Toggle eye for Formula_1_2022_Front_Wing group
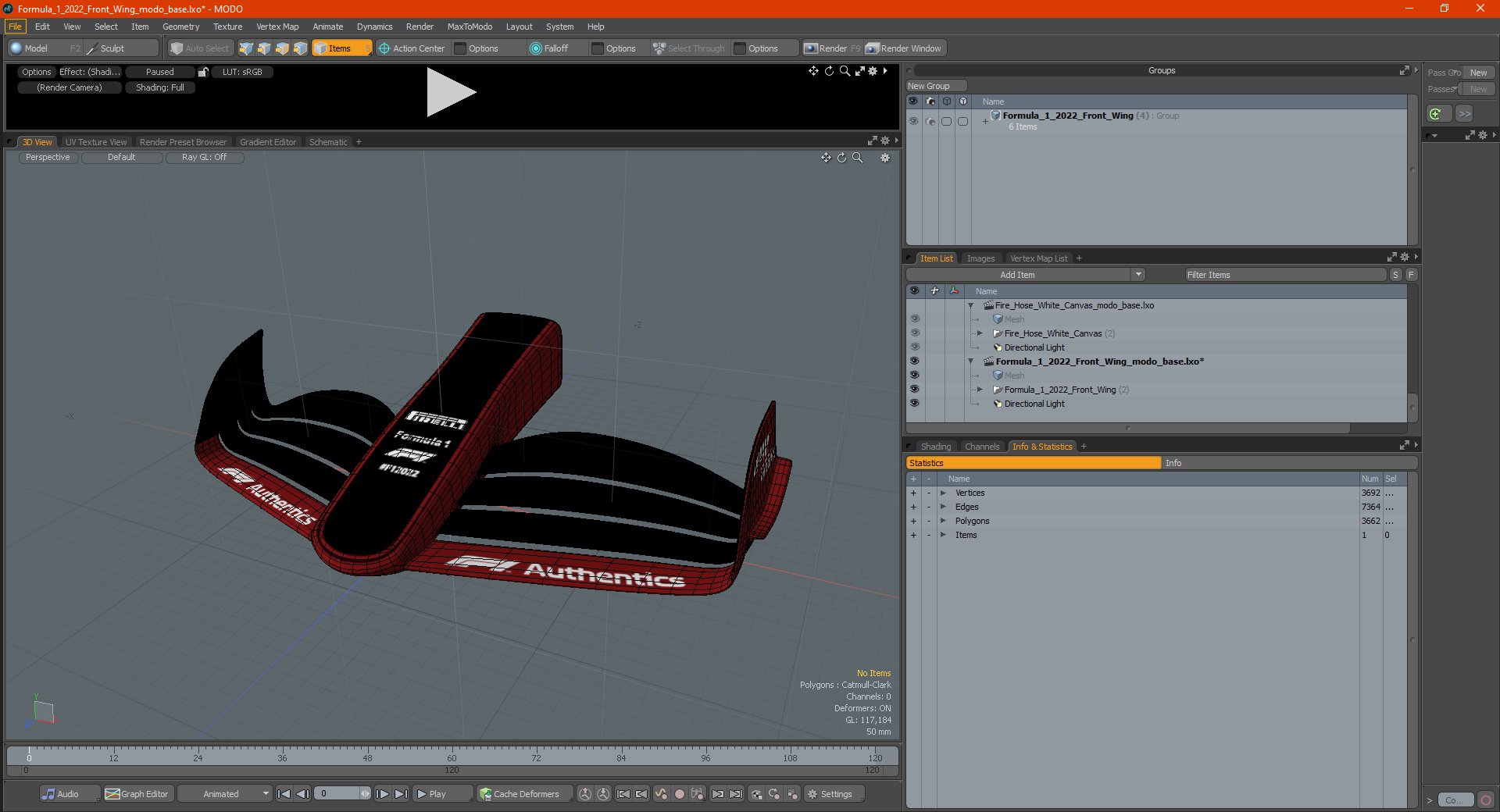1500x812 pixels. tap(913, 121)
